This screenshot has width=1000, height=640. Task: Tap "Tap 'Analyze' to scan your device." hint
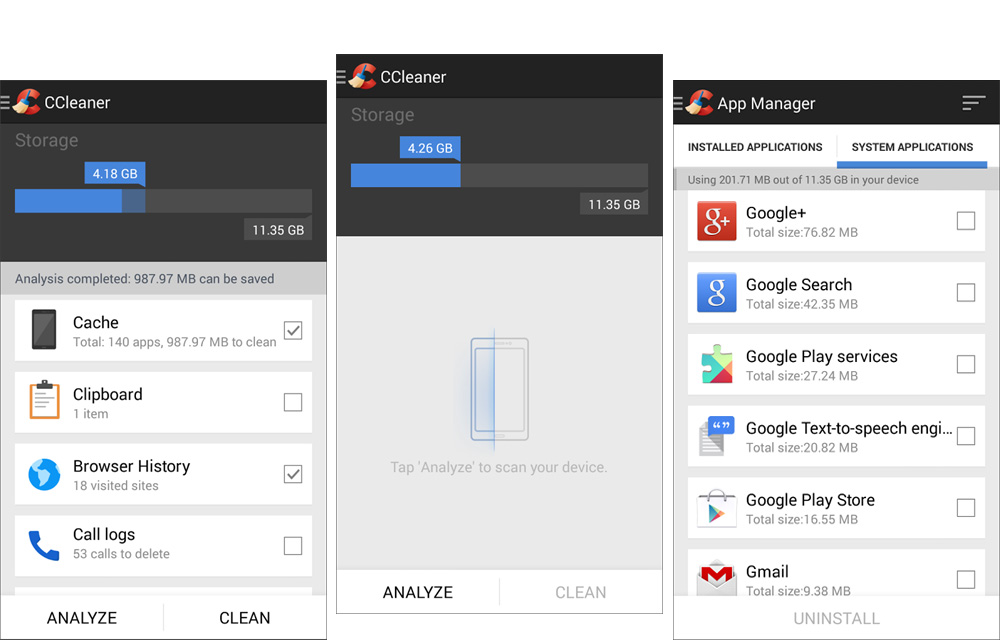(x=499, y=467)
